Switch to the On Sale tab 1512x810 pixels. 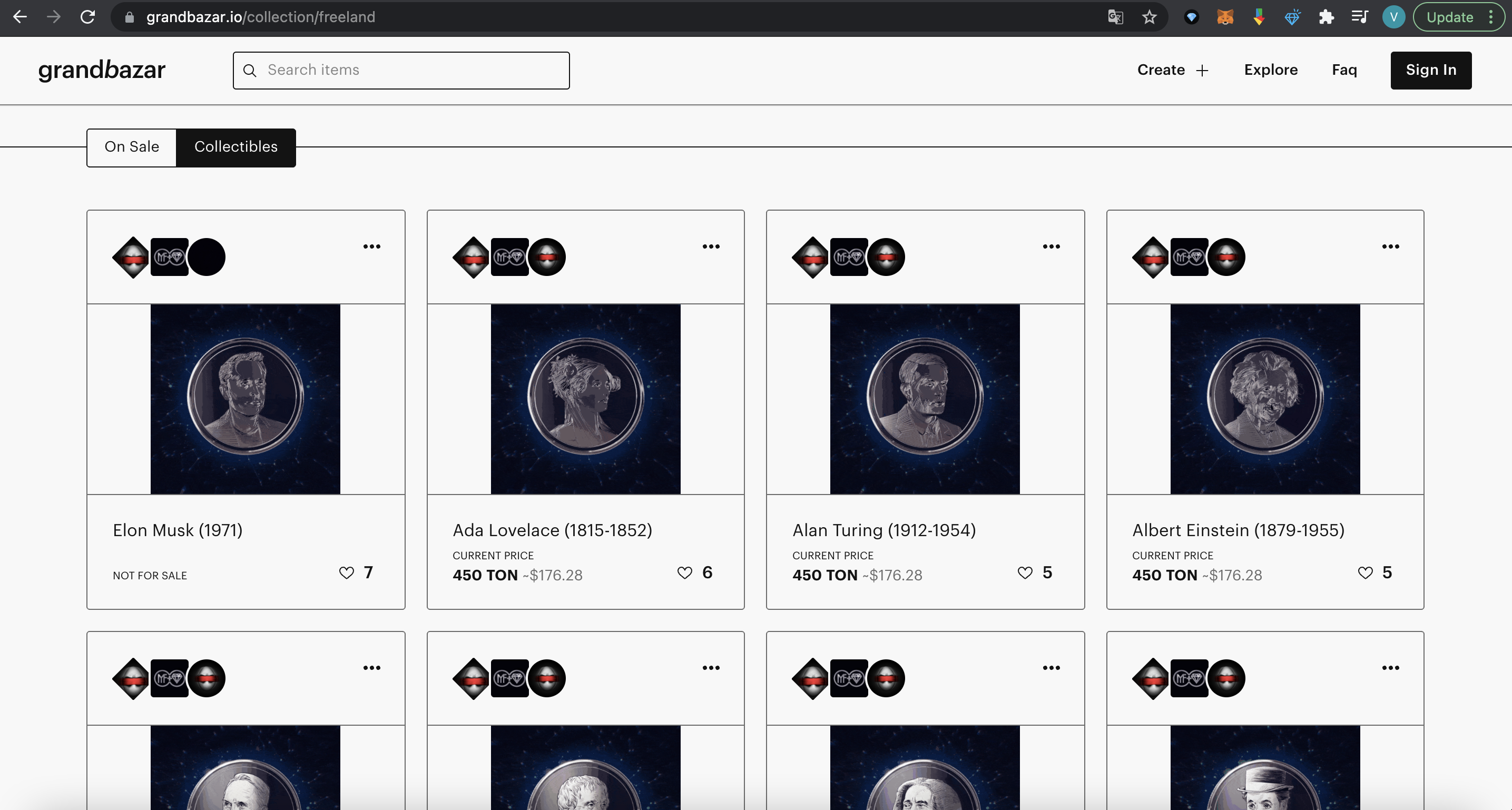(132, 147)
